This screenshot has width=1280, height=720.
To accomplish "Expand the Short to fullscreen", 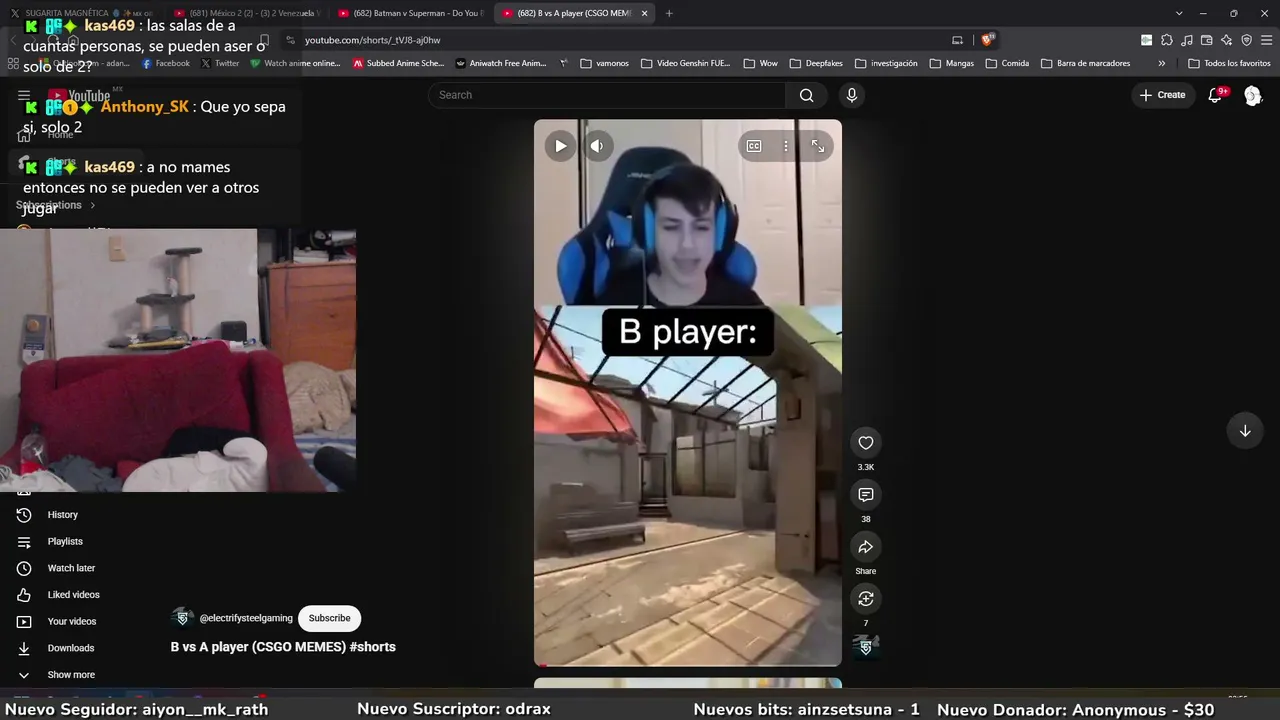I will click(818, 146).
